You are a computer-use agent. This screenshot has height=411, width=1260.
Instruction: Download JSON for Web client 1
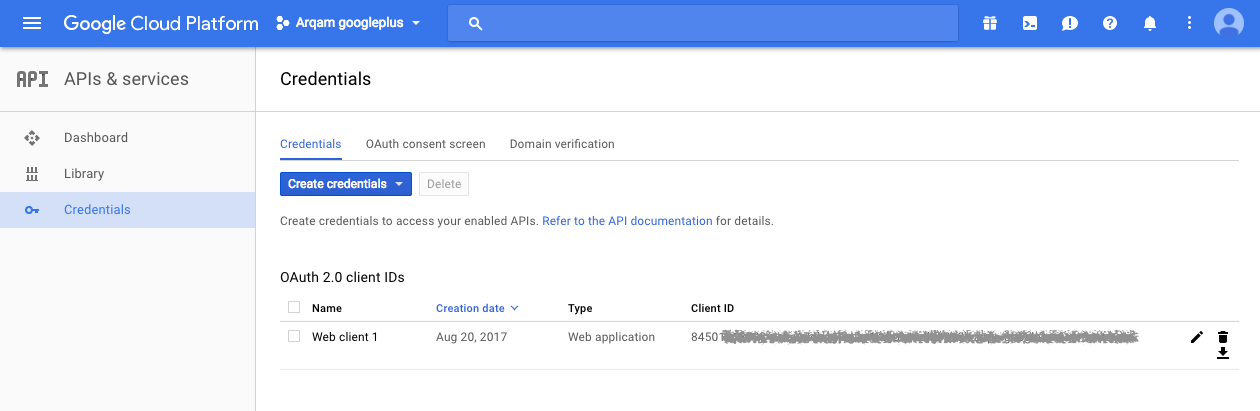click(1222, 353)
